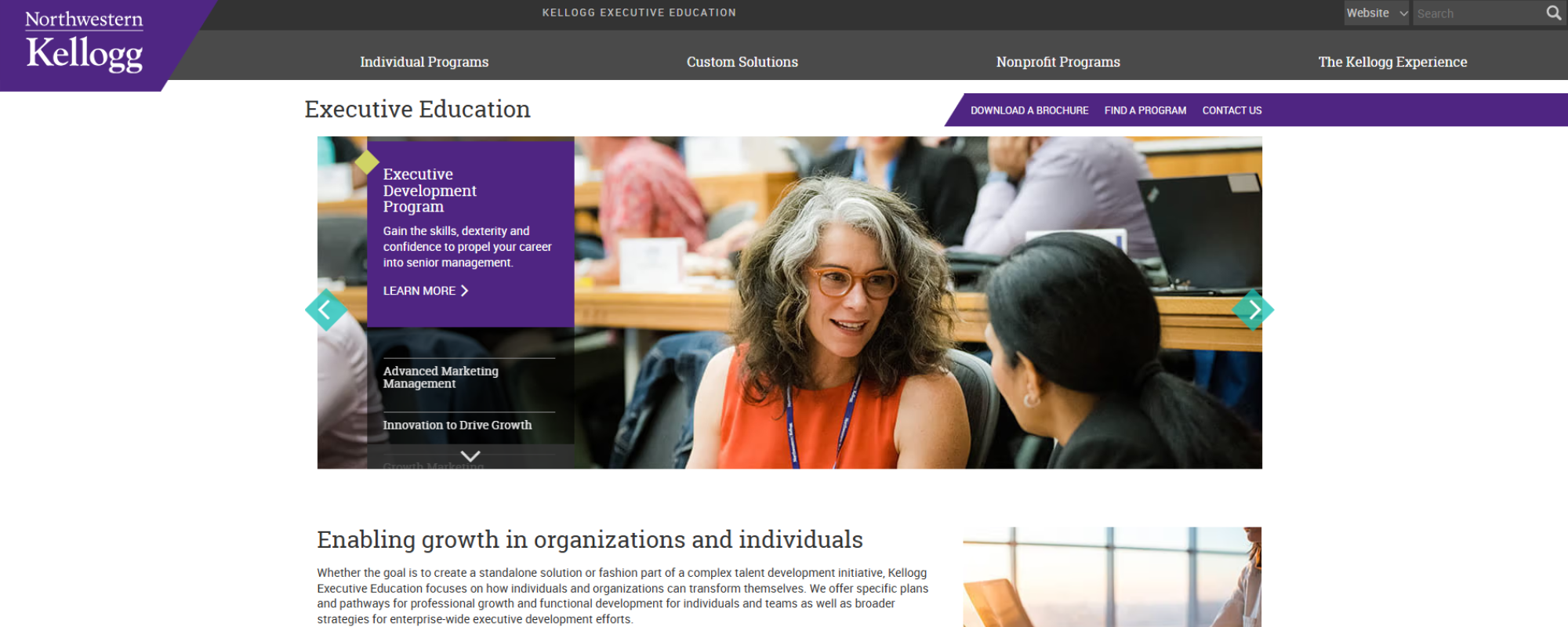Click the Northwestern Kellogg logo

[x=84, y=42]
